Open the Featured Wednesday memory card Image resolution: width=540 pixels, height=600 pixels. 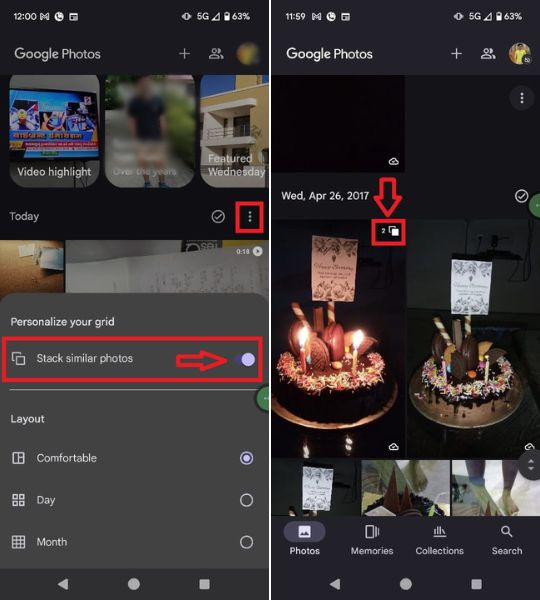(234, 131)
